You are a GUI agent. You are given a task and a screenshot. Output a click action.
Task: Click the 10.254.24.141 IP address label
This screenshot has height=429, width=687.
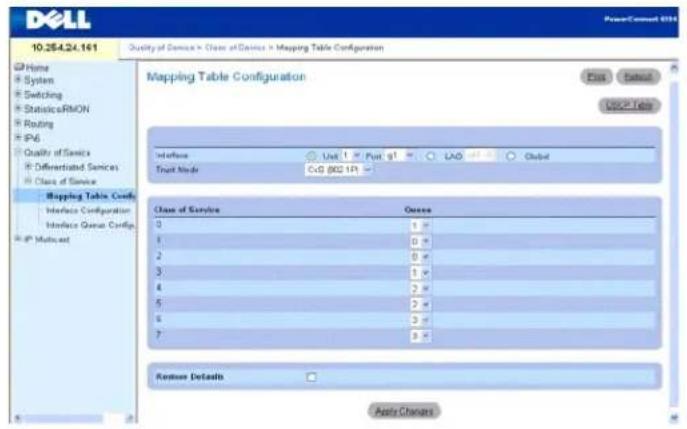(64, 47)
